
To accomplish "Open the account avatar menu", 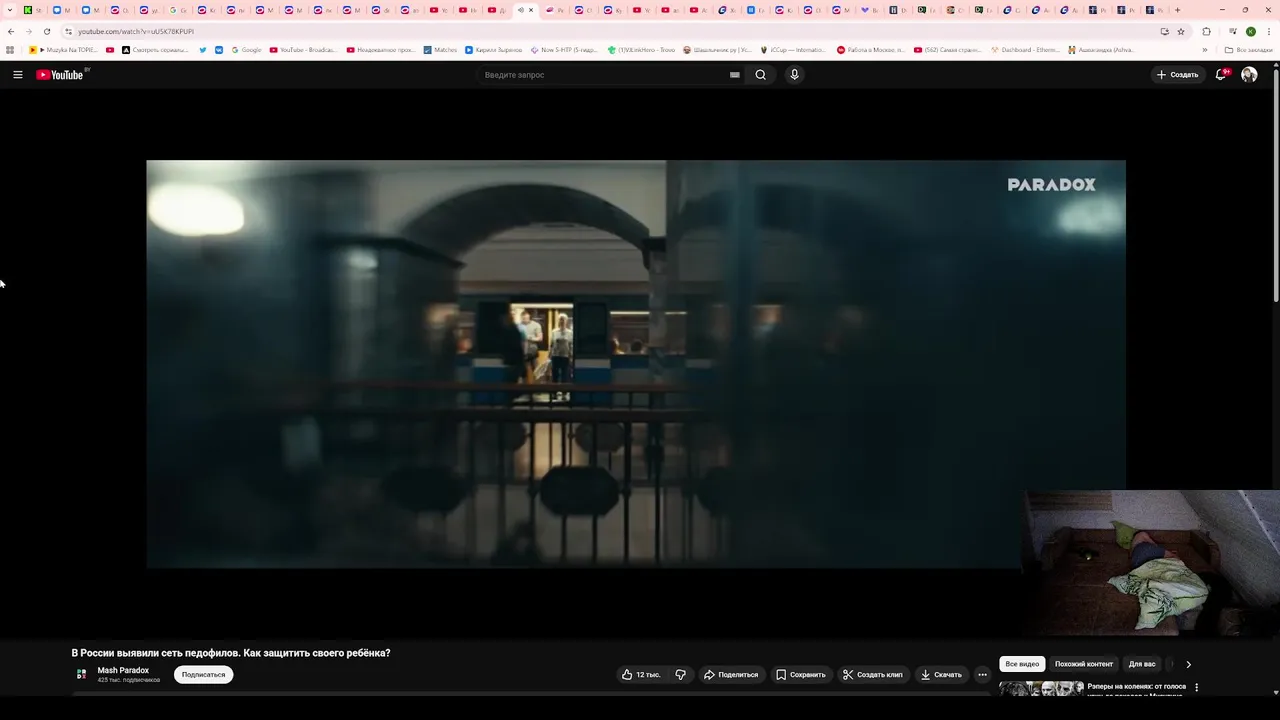I will 1249,75.
